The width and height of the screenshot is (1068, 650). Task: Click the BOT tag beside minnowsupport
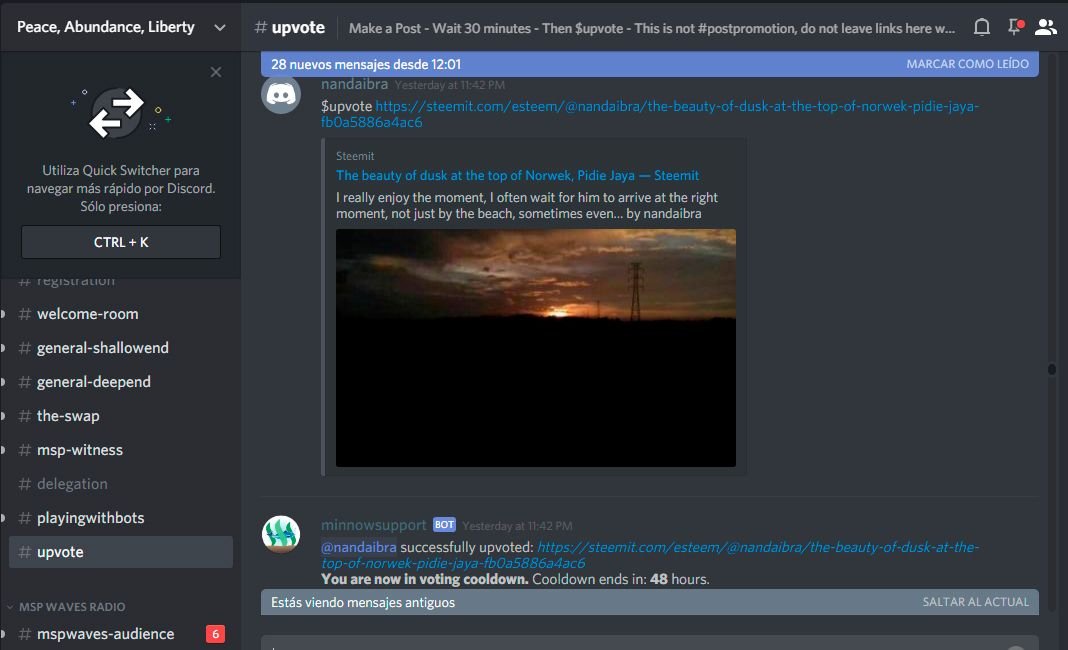click(x=444, y=525)
